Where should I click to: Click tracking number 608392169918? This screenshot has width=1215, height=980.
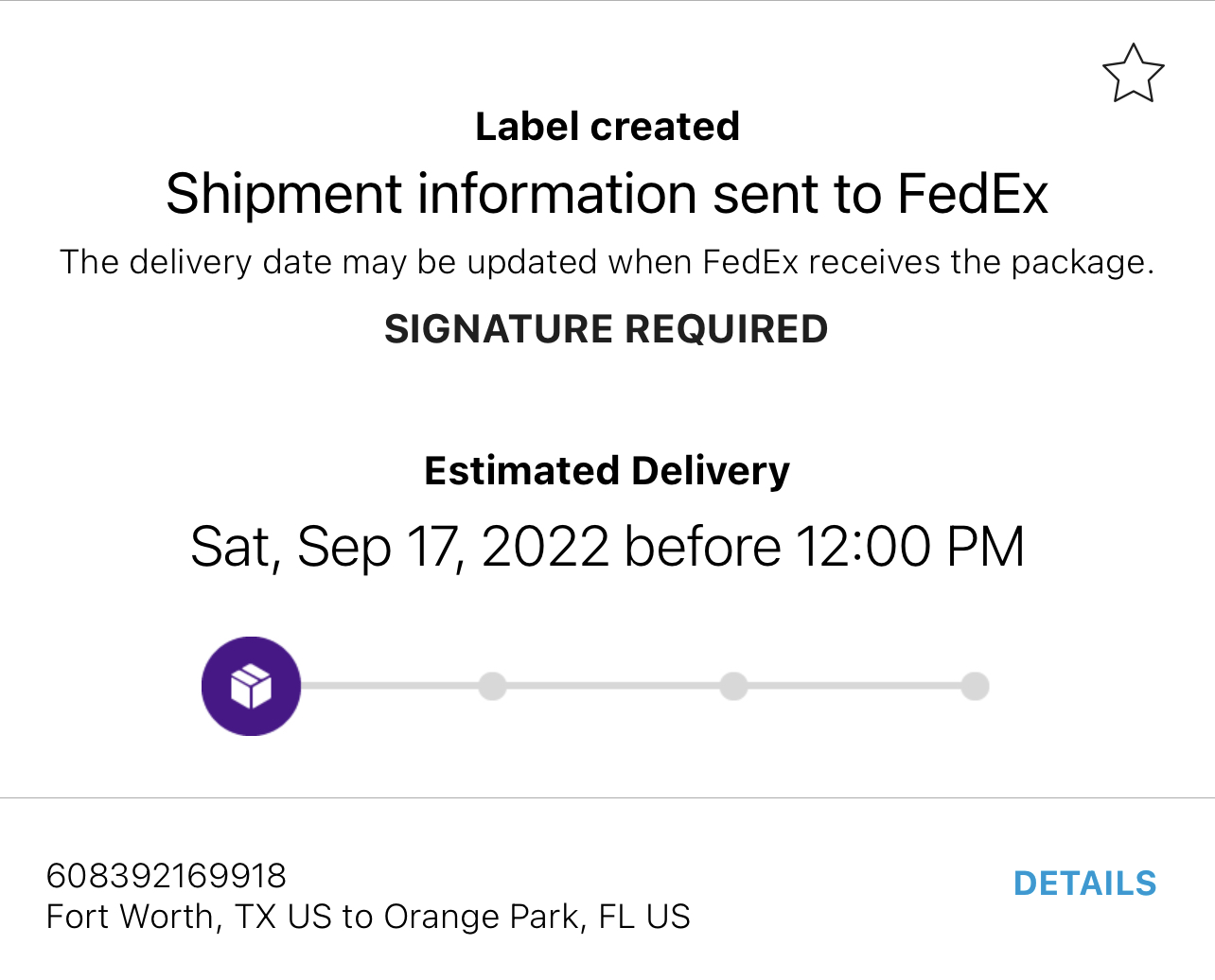tap(167, 876)
